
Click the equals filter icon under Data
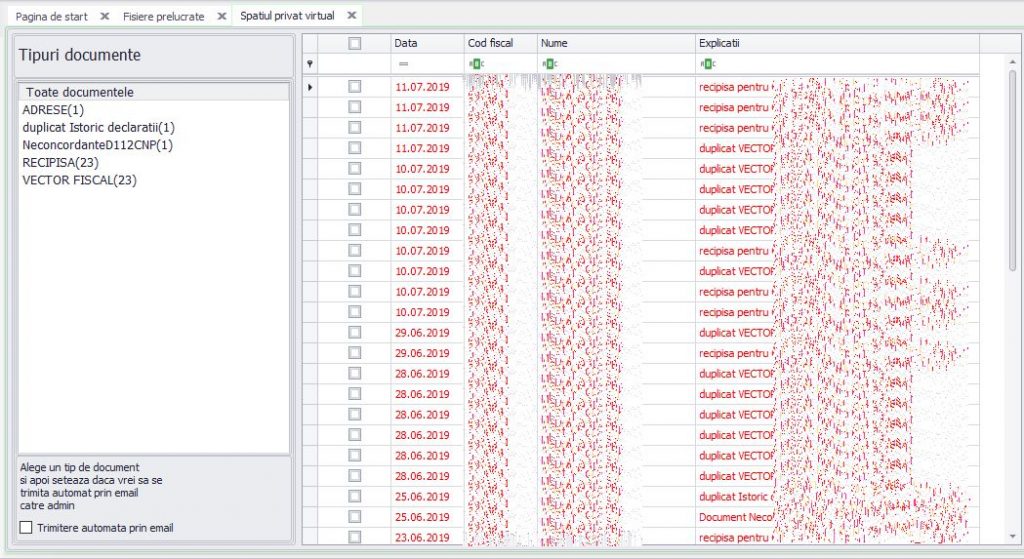point(404,63)
